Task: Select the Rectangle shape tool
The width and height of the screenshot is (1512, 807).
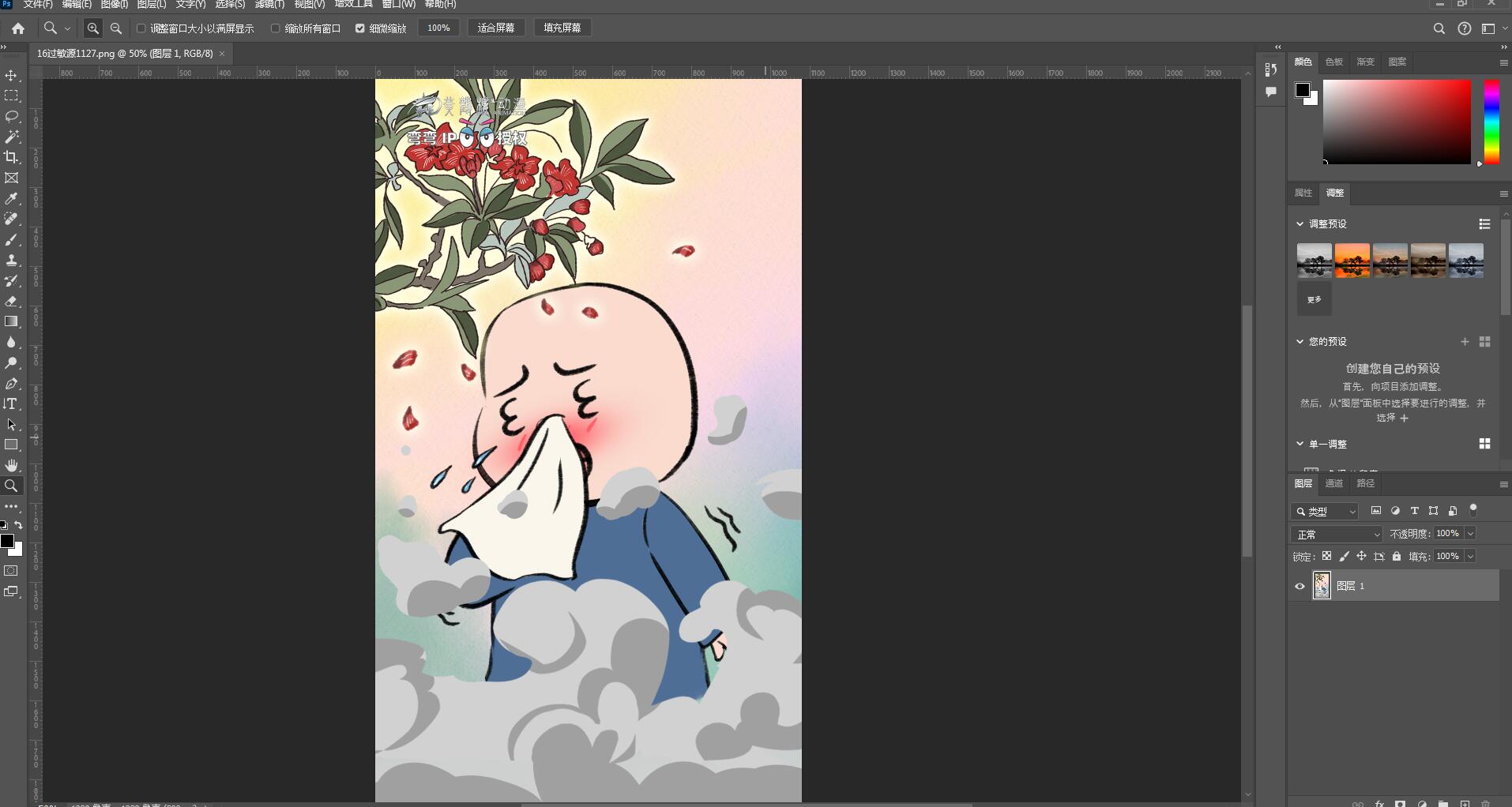Action: tap(11, 445)
